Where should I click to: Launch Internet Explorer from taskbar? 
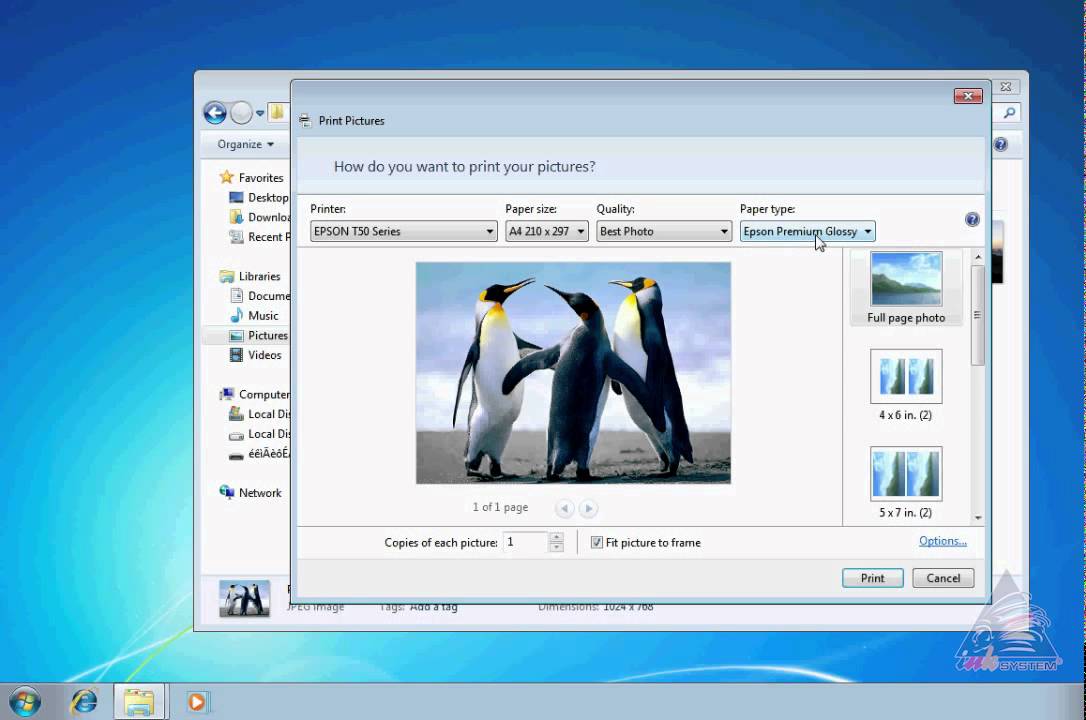[x=84, y=702]
